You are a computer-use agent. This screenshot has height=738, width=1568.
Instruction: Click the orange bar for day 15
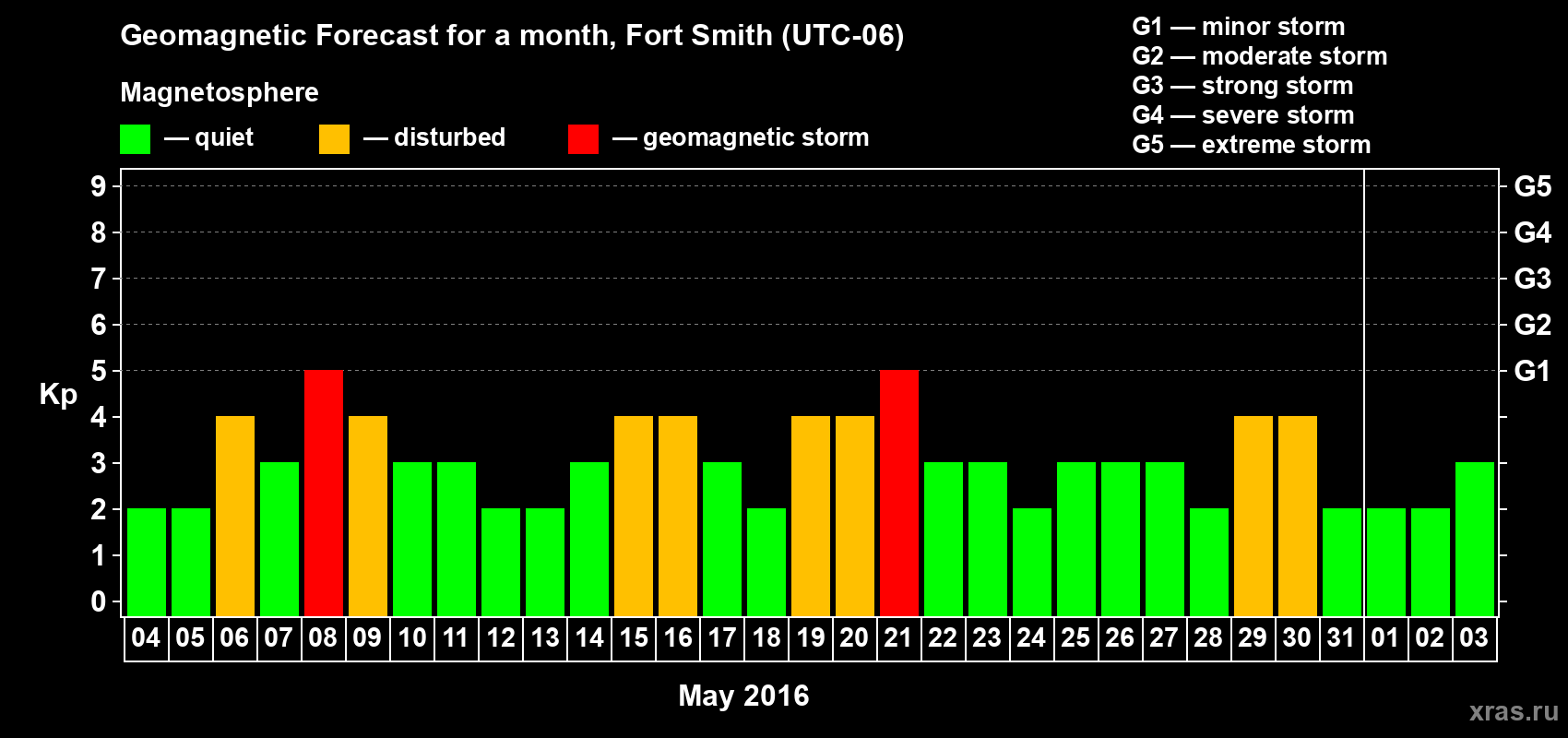pyautogui.click(x=634, y=516)
